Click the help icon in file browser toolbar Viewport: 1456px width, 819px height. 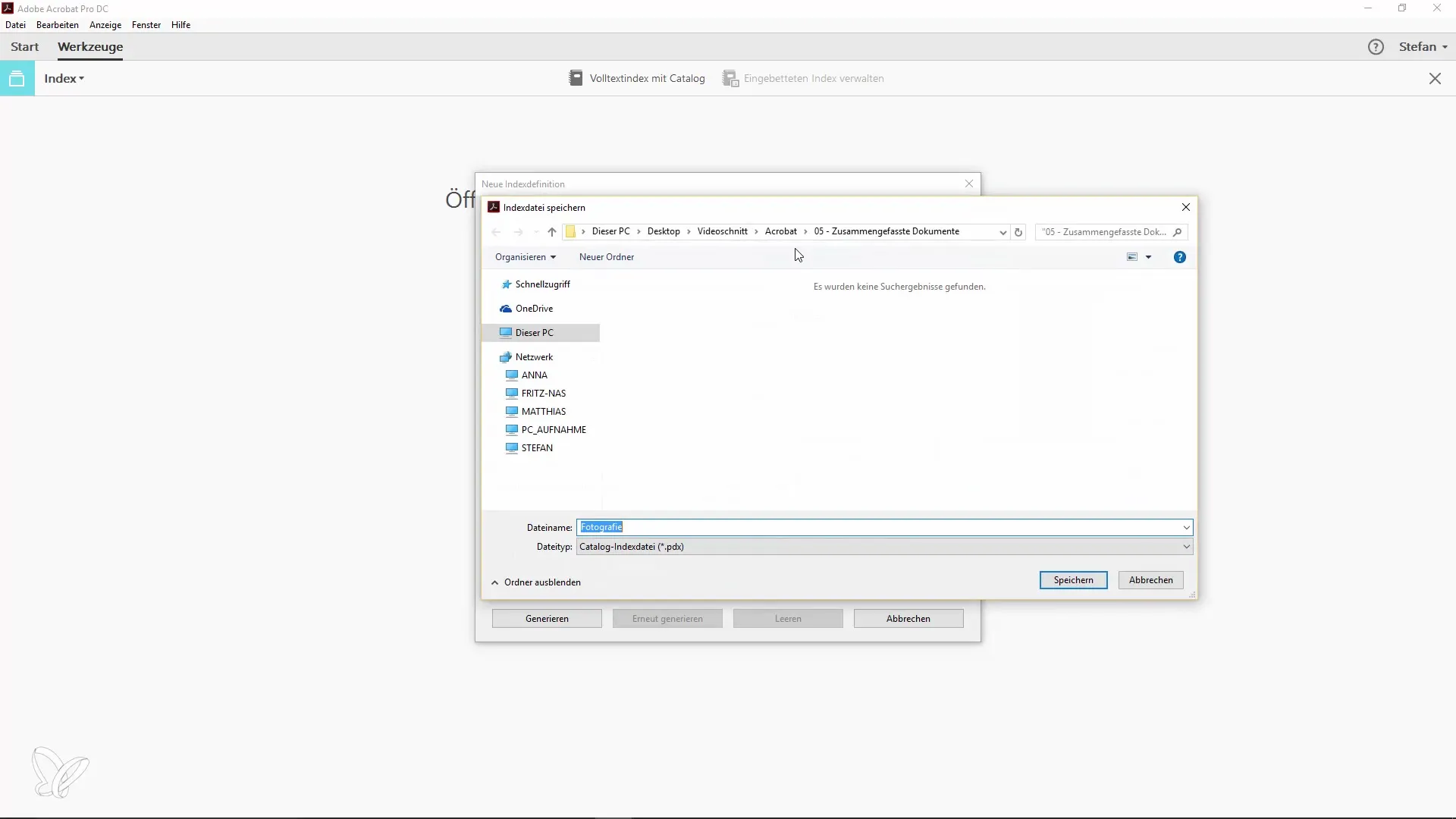[1180, 257]
